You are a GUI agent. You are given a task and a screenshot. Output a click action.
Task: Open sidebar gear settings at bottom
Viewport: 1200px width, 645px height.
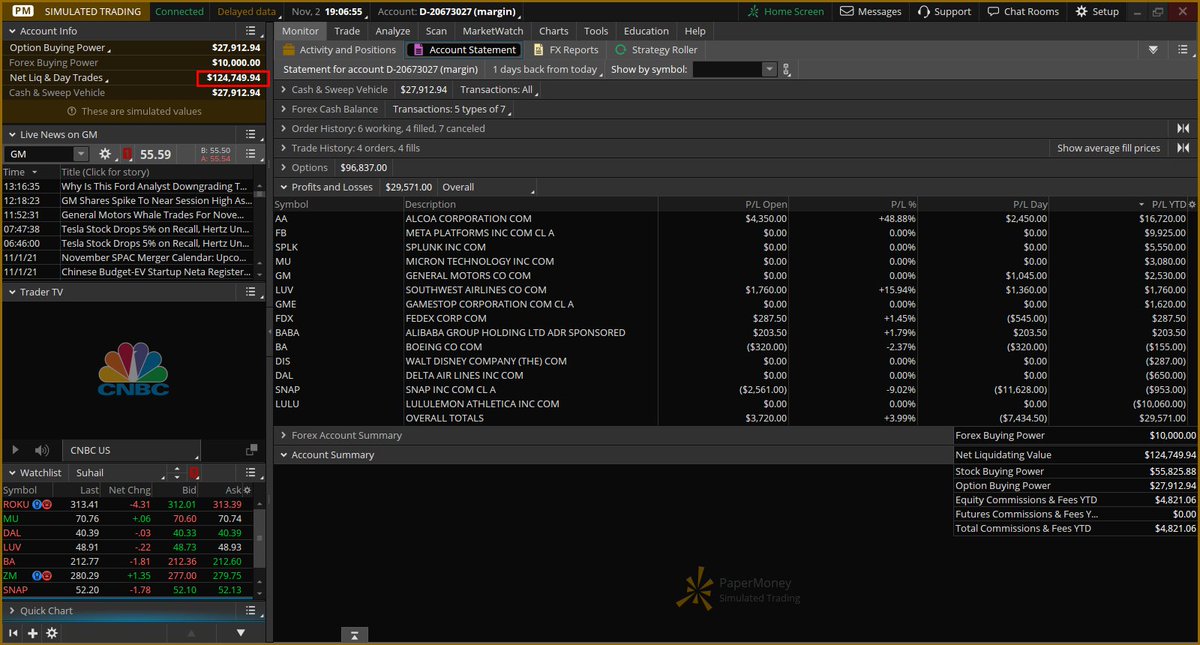pyautogui.click(x=52, y=633)
